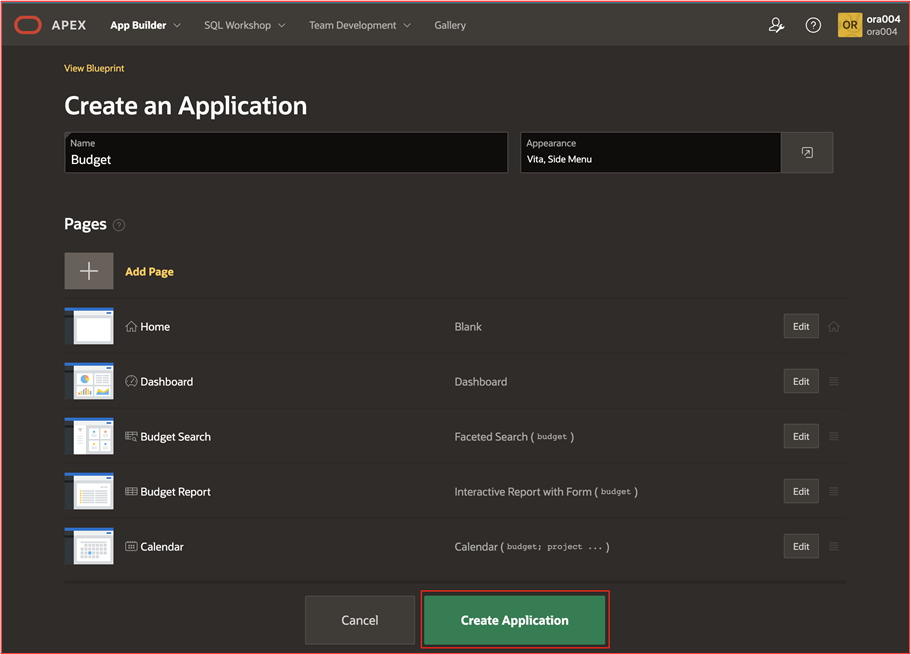The width and height of the screenshot is (911, 655).
Task: Edit the Dashboard page
Action: point(801,381)
